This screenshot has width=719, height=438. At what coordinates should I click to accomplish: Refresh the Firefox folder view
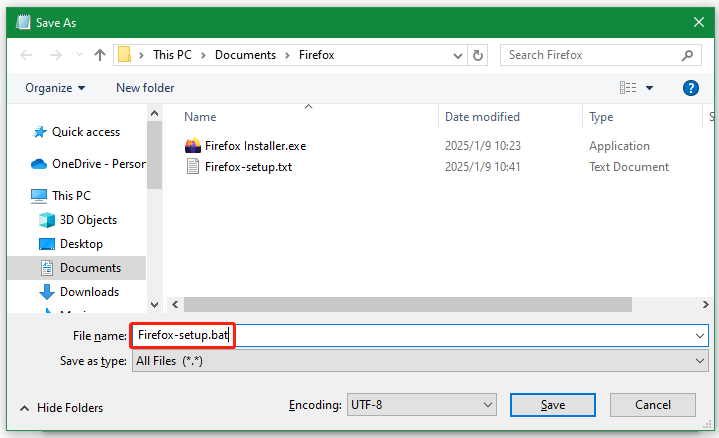pyautogui.click(x=477, y=55)
